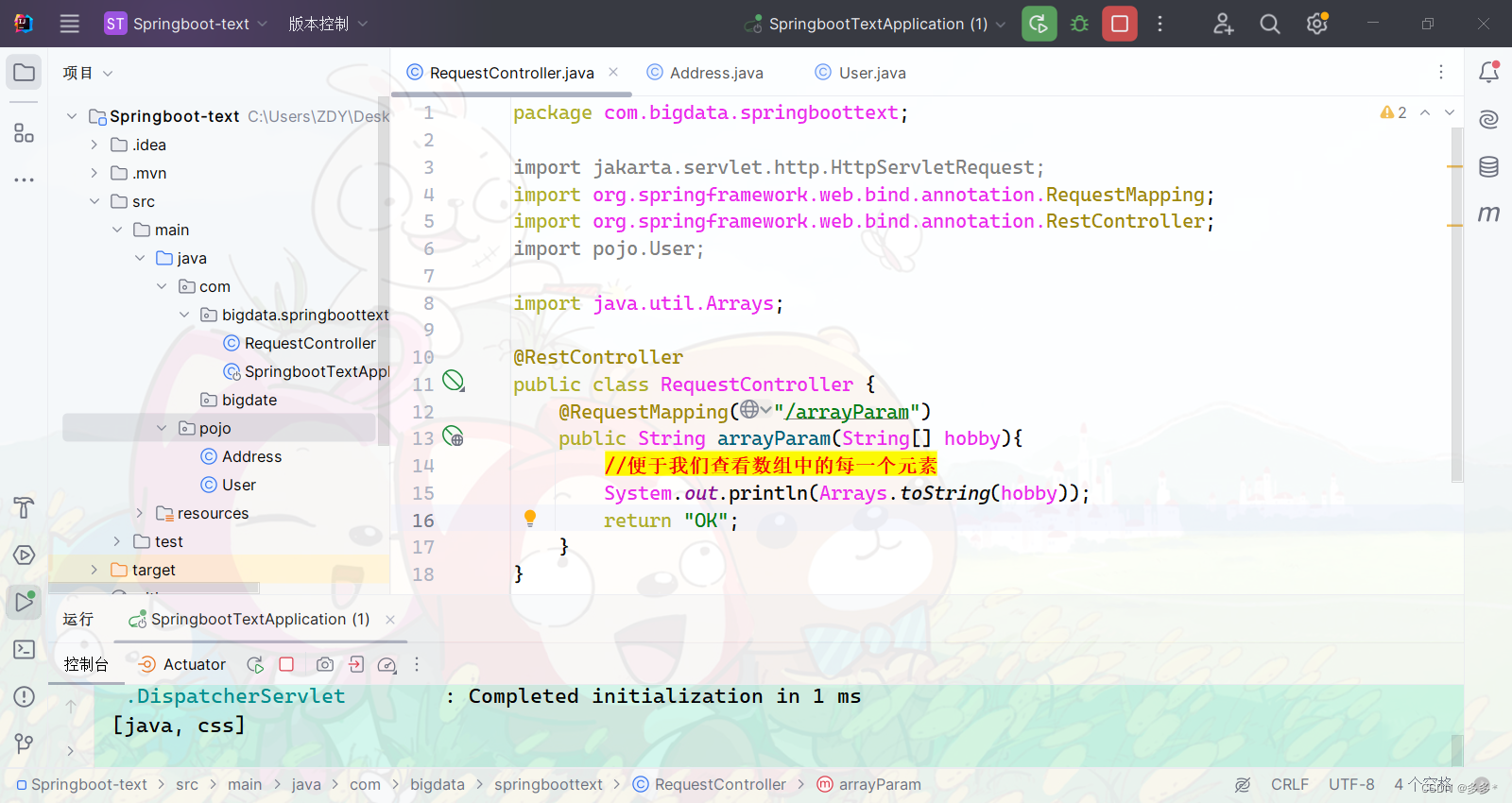Toggle the Services tool window button
This screenshot has width=1512, height=803.
tap(25, 555)
